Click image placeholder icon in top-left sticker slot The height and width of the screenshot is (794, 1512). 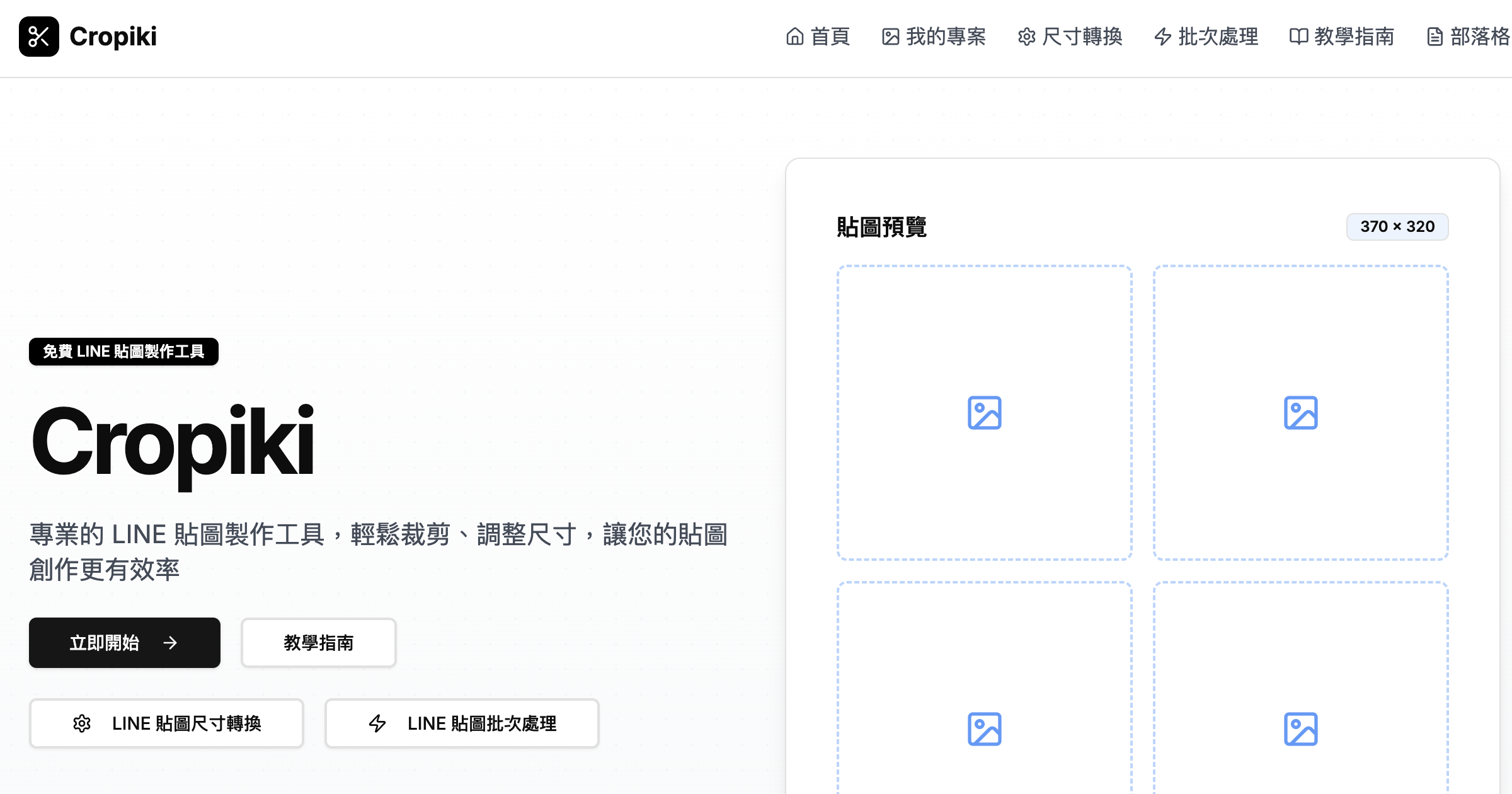[x=984, y=413]
